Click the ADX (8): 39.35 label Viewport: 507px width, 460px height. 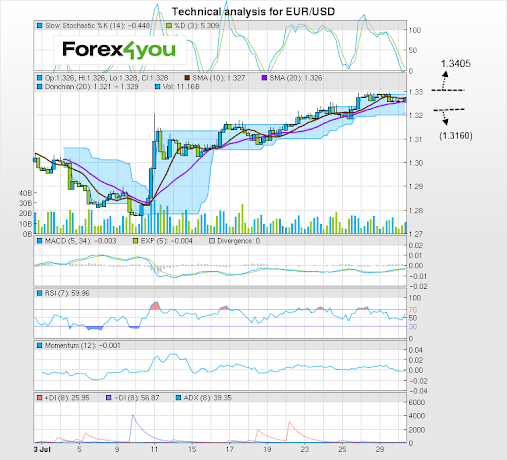click(x=207, y=398)
